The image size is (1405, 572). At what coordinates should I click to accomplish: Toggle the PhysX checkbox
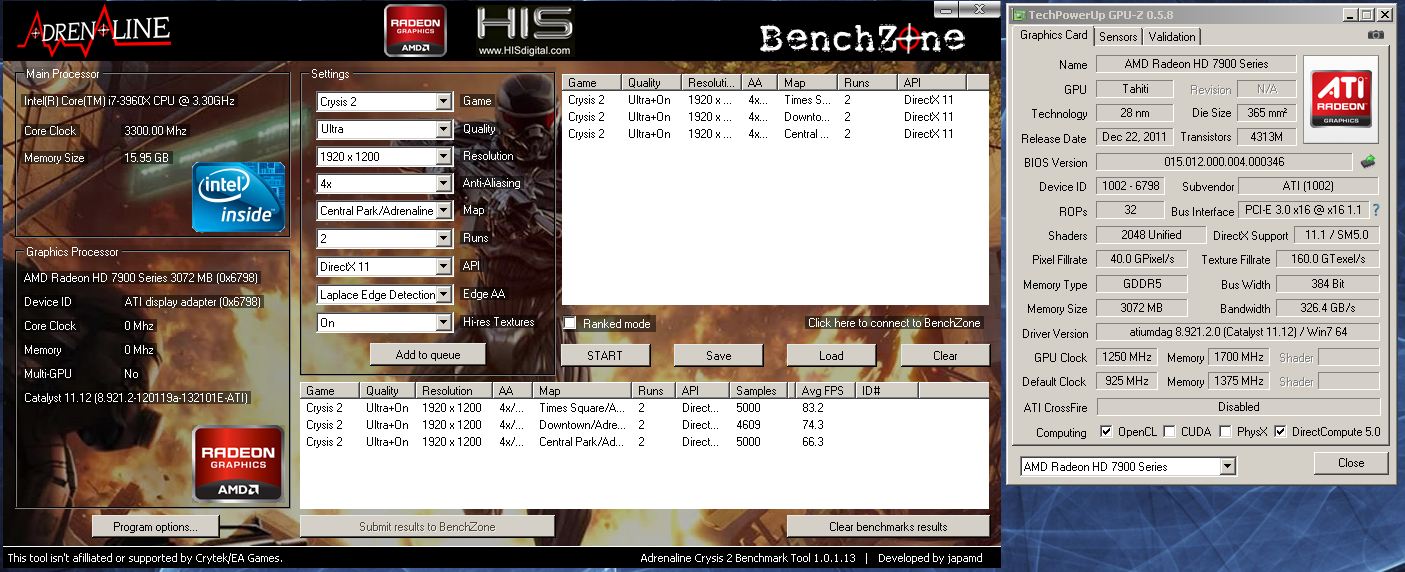1226,432
